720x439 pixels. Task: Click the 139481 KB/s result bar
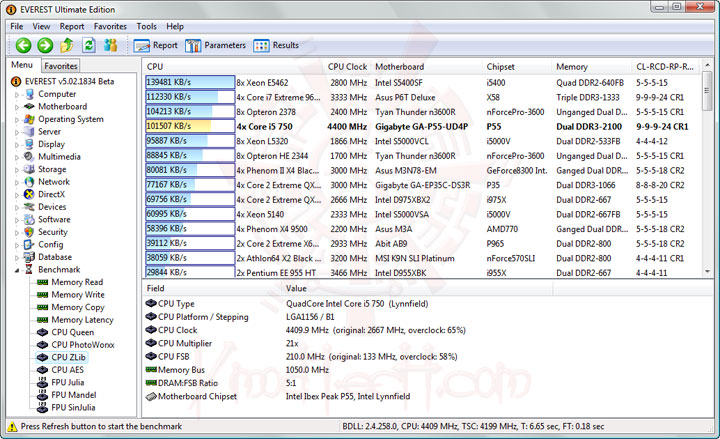pyautogui.click(x=190, y=82)
